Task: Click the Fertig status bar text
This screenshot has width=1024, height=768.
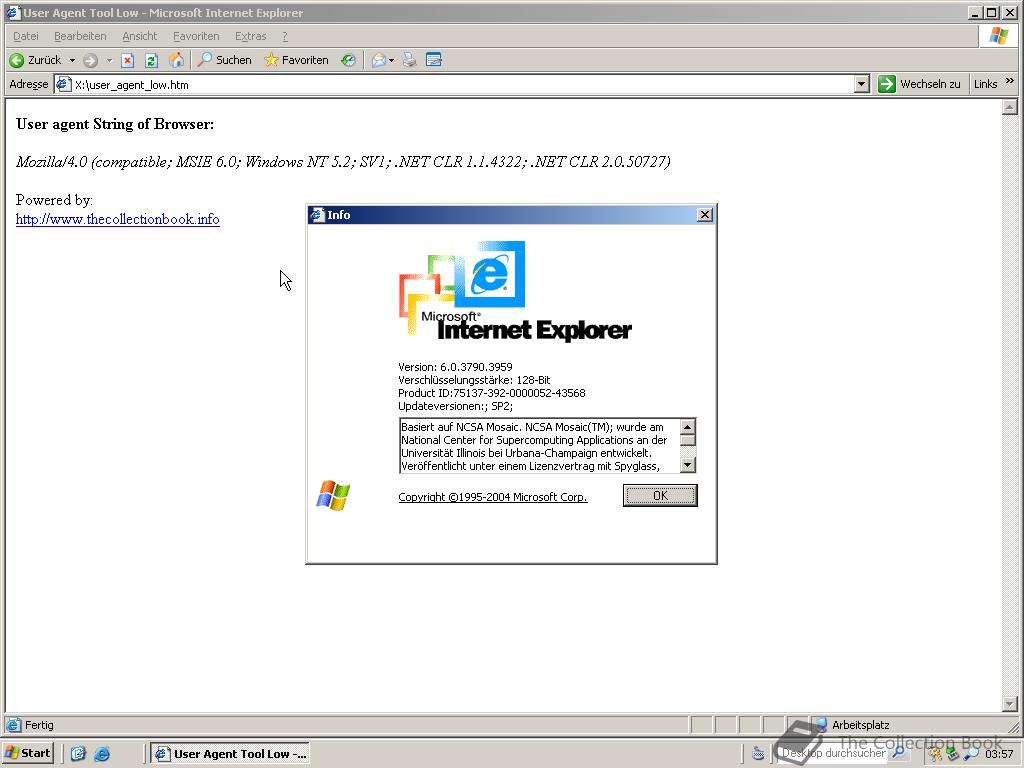Action: tap(39, 725)
